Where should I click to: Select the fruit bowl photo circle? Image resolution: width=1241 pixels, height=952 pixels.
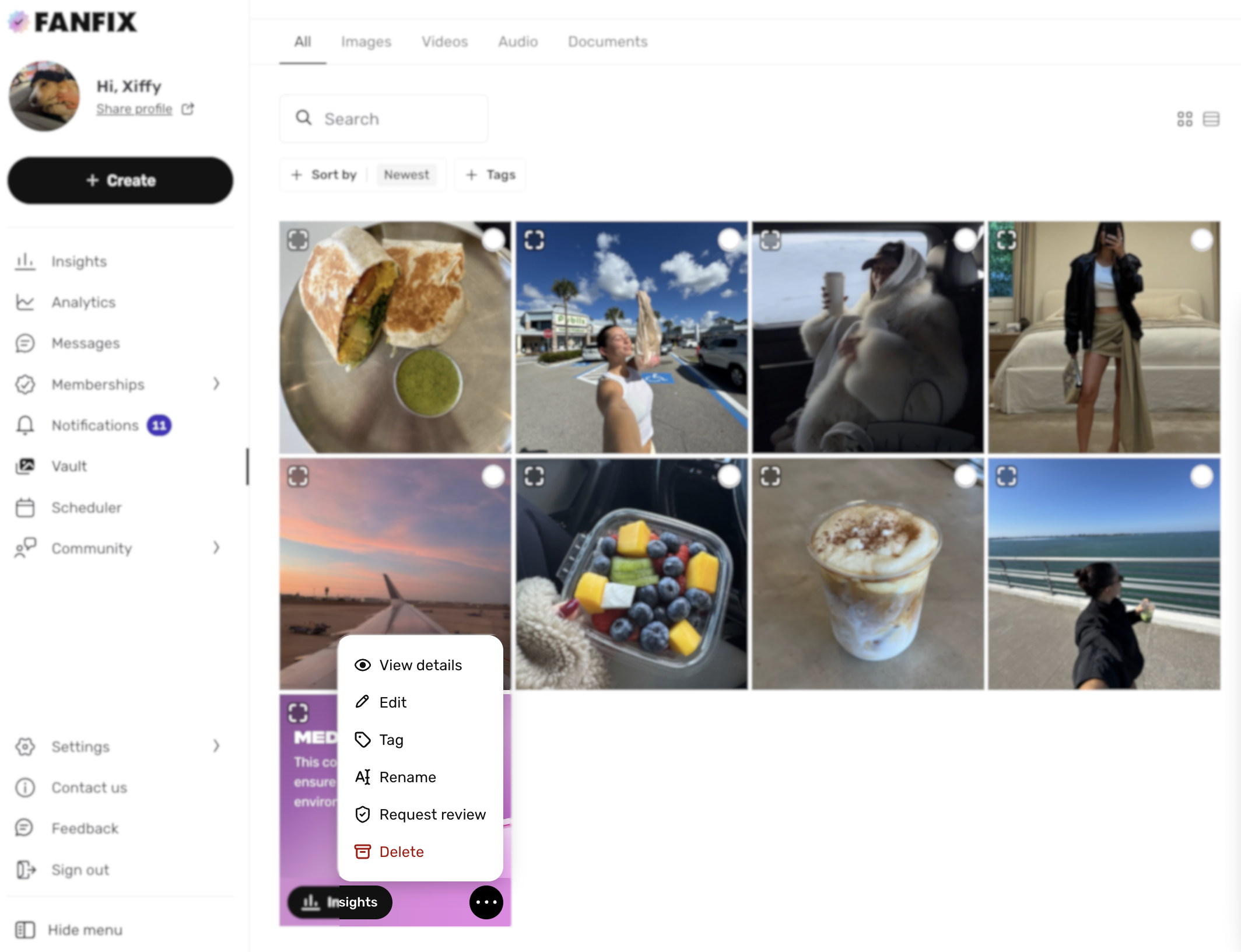click(x=729, y=477)
